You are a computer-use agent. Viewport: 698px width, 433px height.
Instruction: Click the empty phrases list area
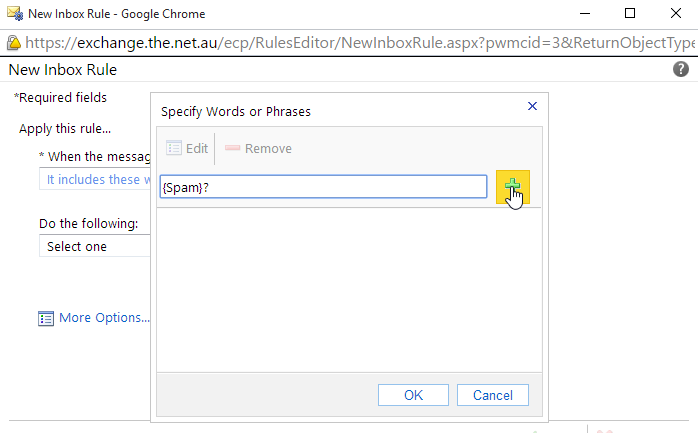point(349,290)
